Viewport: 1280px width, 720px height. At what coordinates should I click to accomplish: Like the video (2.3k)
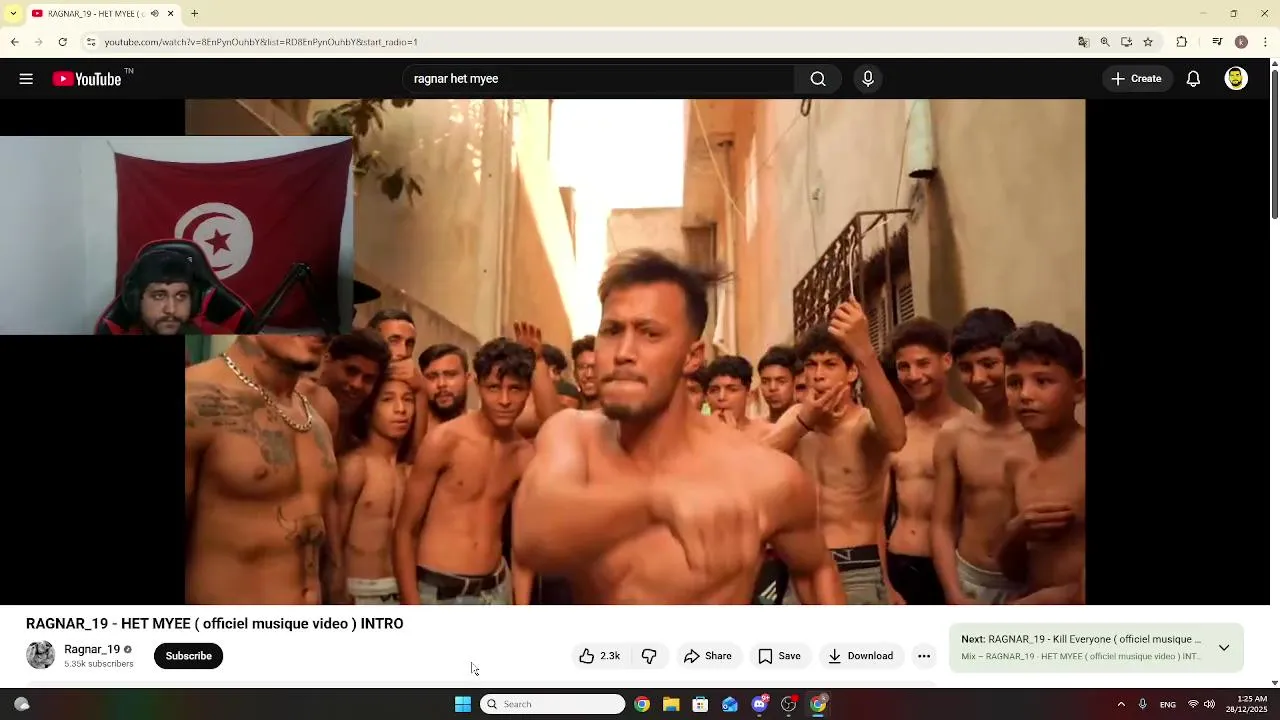coord(599,656)
